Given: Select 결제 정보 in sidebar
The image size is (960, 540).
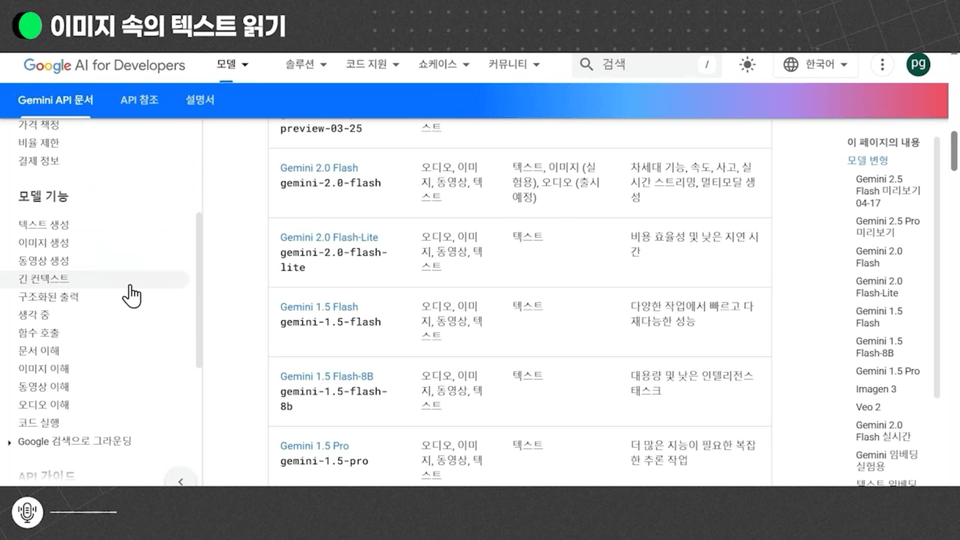Looking at the screenshot, I should point(39,161).
